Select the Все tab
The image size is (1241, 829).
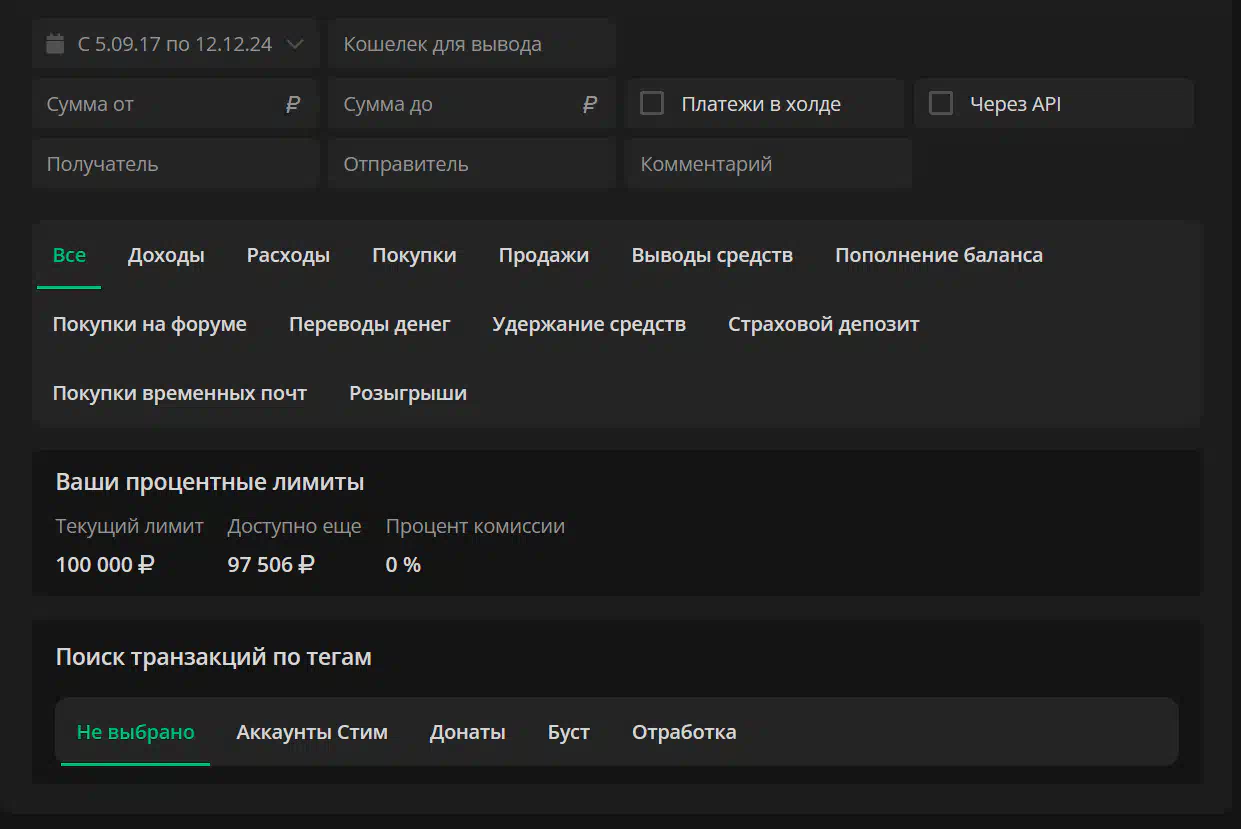[x=69, y=255]
